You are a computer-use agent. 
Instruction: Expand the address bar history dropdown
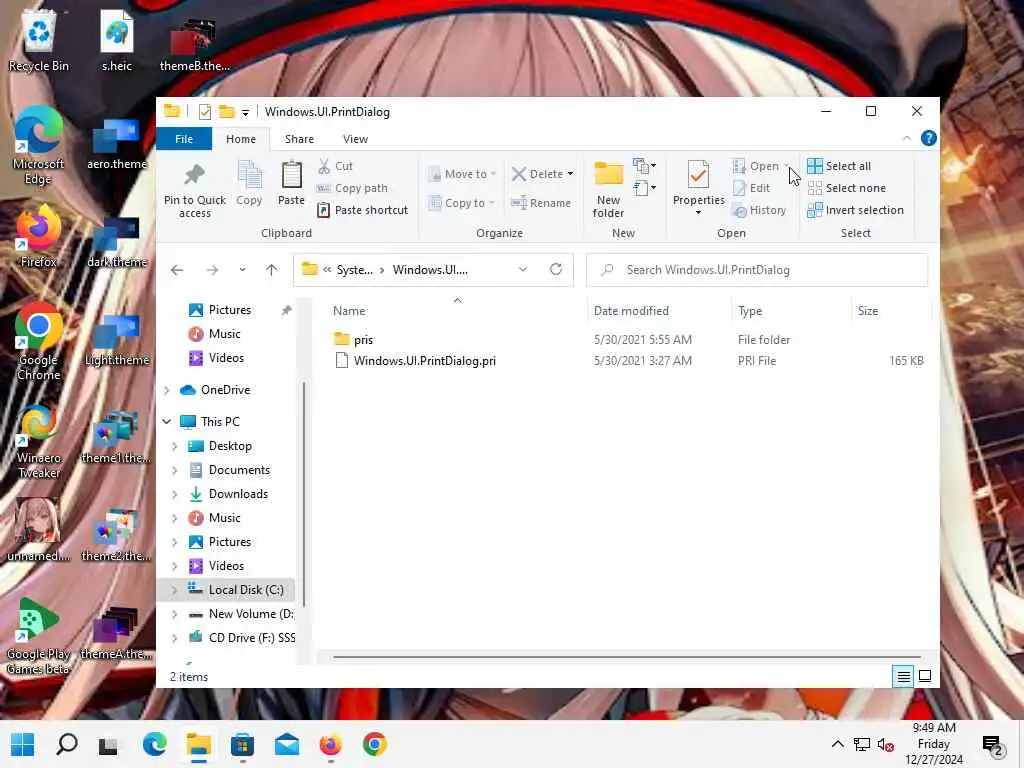pos(522,270)
